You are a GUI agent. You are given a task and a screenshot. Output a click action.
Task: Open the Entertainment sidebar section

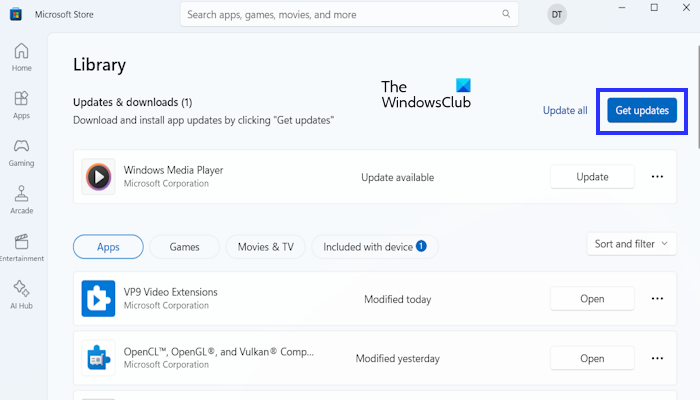point(21,246)
